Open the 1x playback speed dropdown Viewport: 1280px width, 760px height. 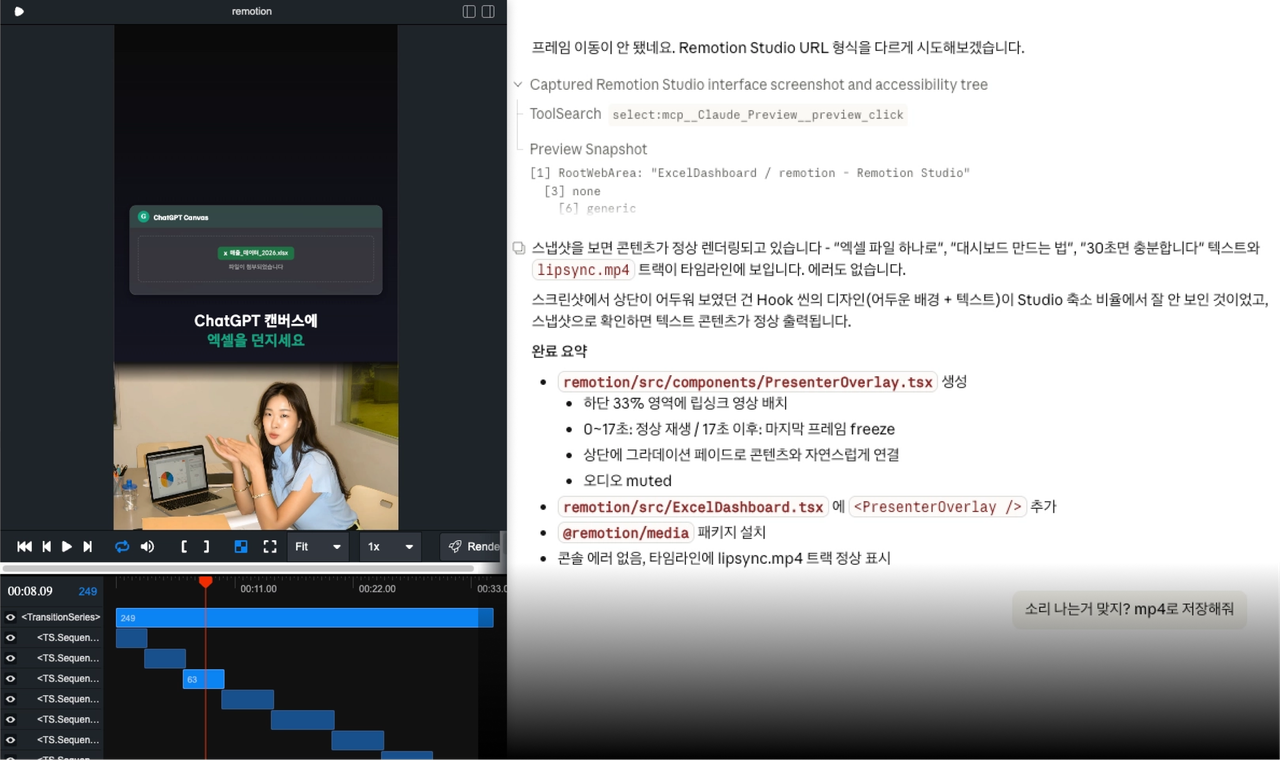390,547
